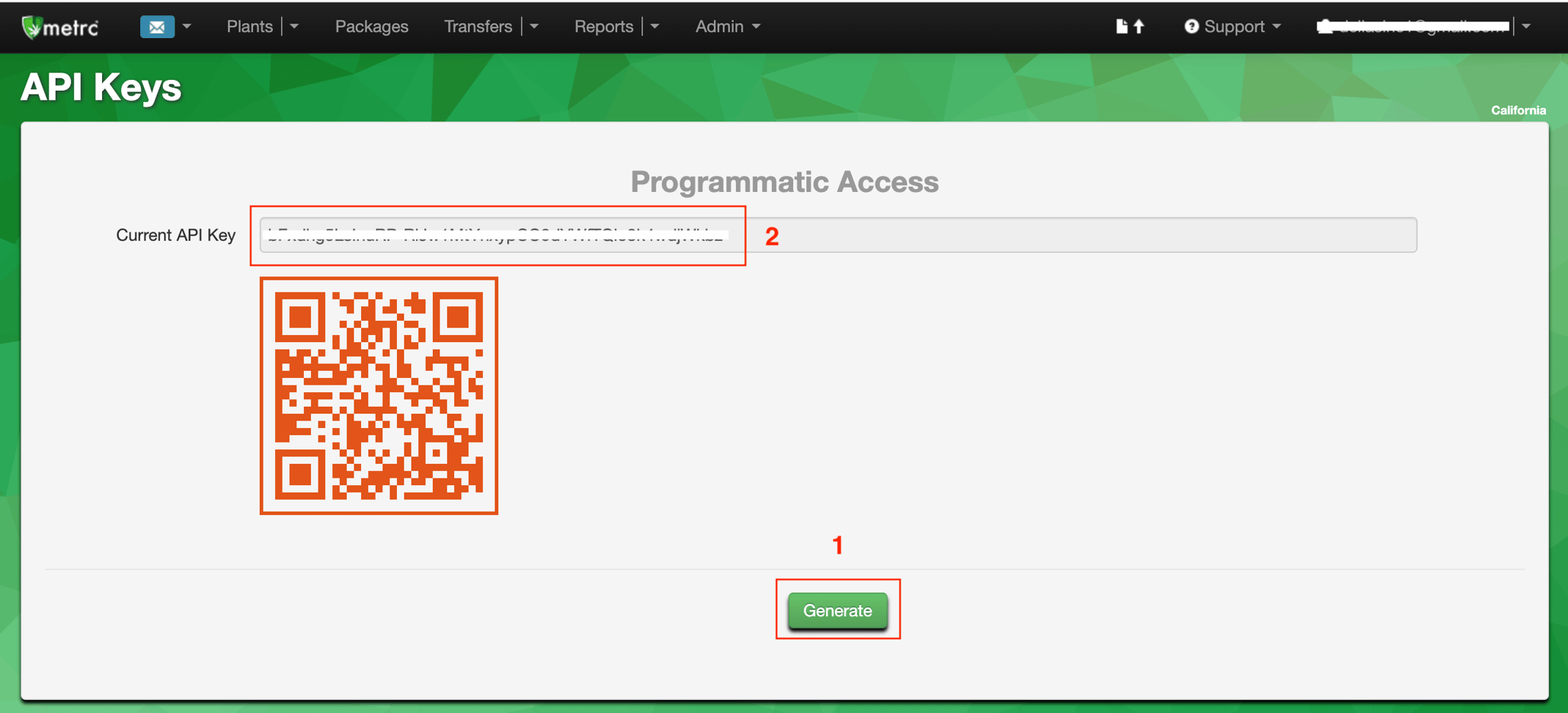Expand the Plants menu dropdown arrow
The height and width of the screenshot is (713, 1568).
pos(295,25)
